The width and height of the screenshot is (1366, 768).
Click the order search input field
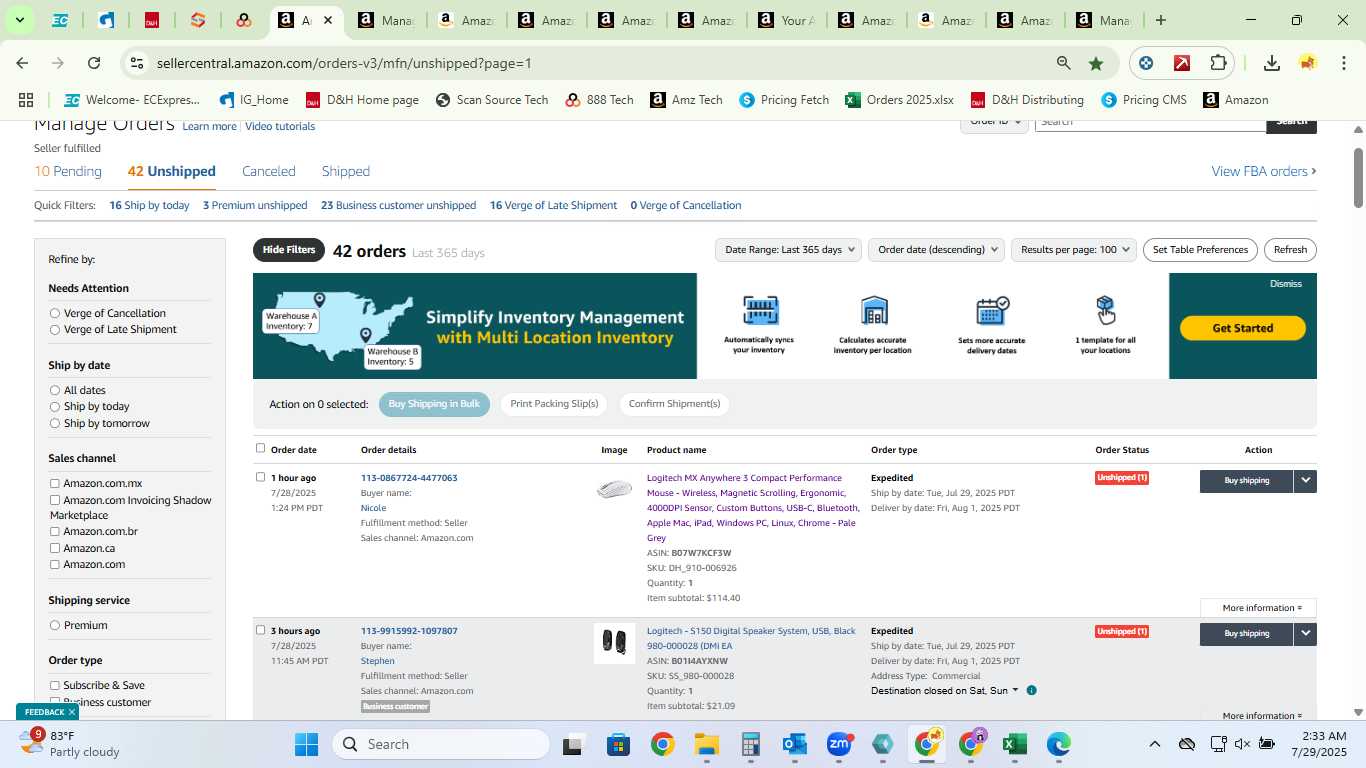coord(1150,124)
